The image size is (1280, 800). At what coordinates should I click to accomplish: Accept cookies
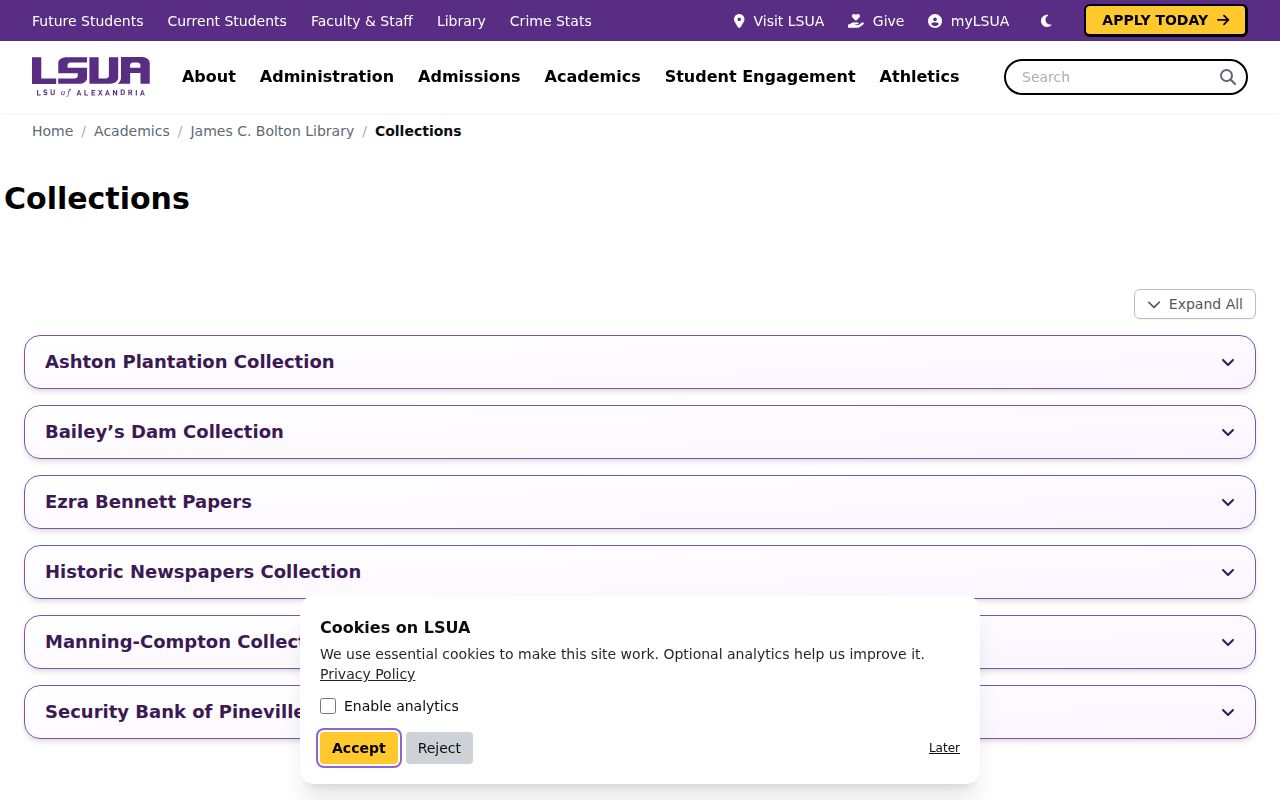click(x=359, y=748)
